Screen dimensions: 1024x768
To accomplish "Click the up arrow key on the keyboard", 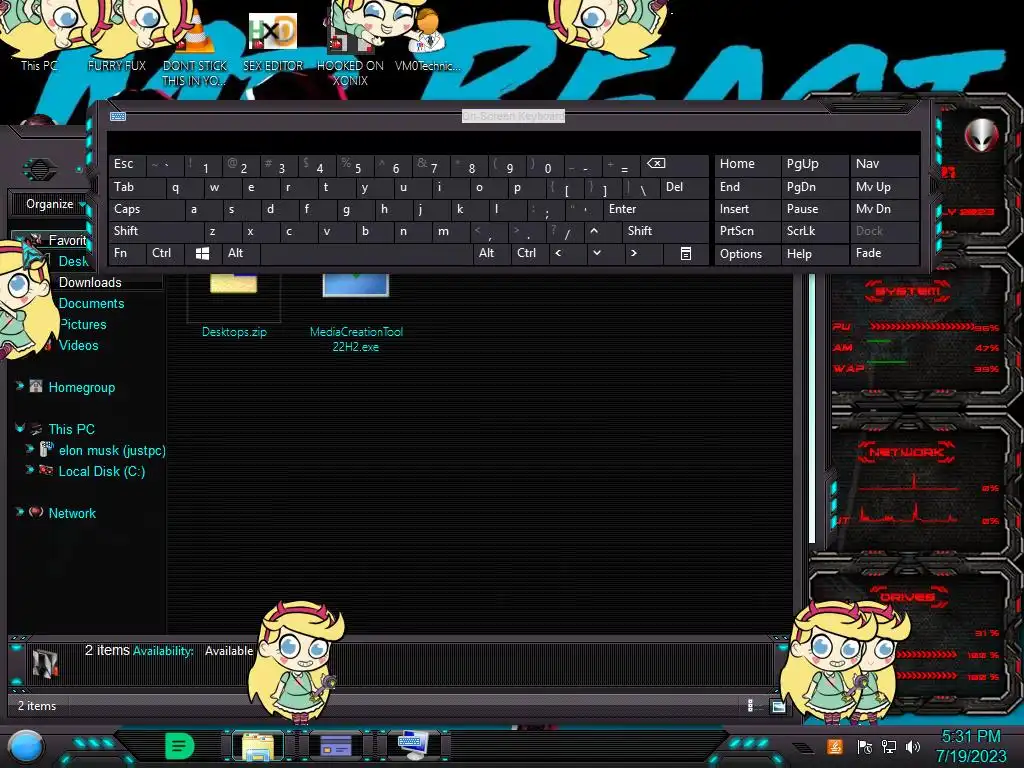I will (594, 231).
